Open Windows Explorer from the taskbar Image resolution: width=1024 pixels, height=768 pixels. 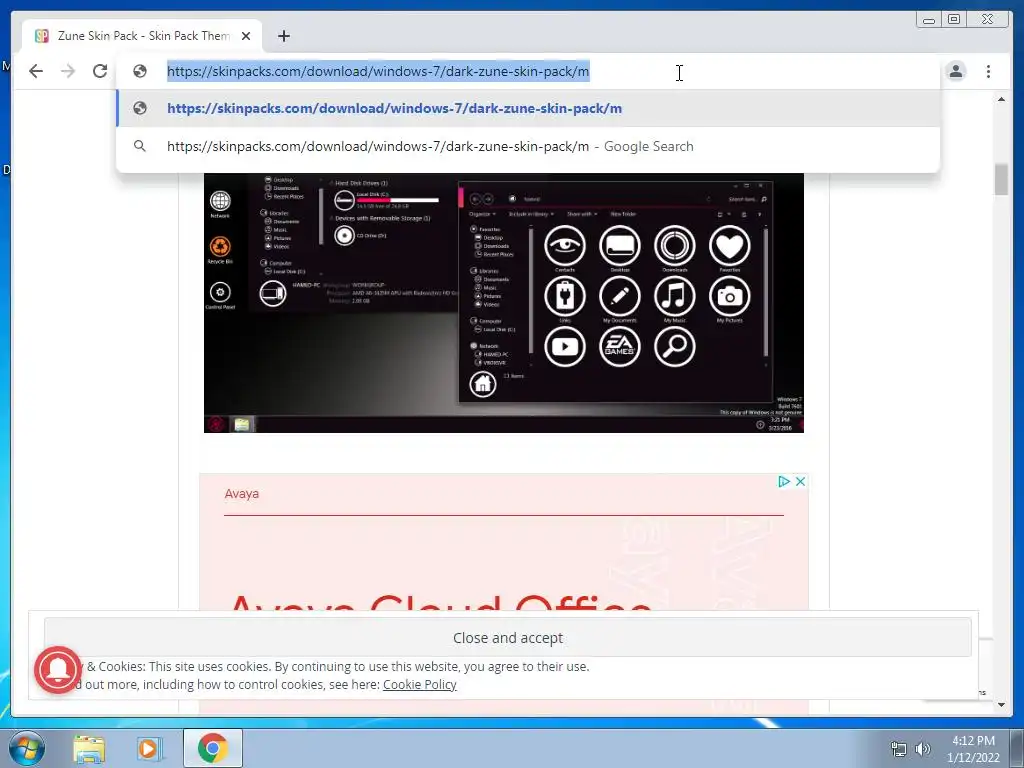89,748
